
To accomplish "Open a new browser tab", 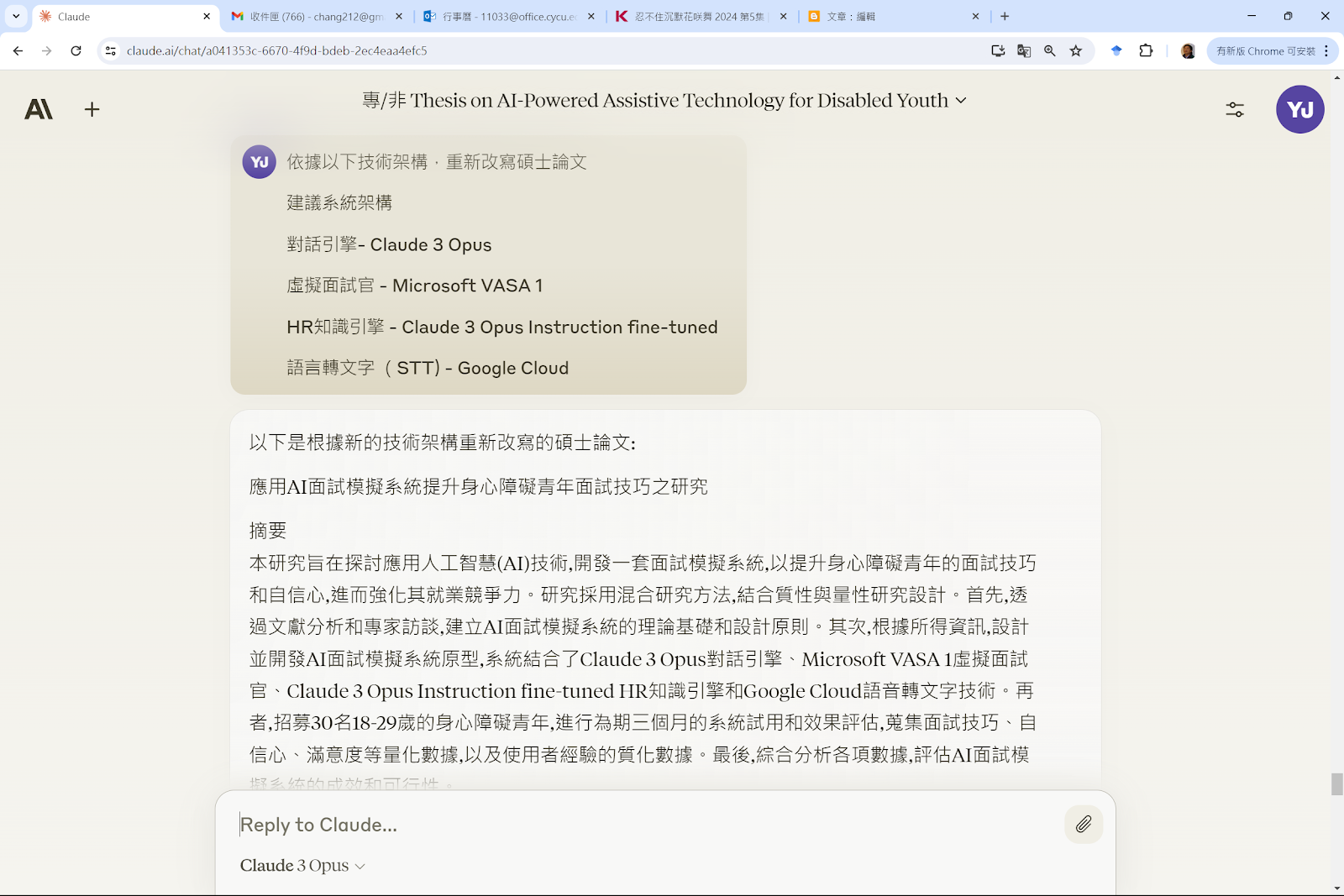I will [x=1005, y=16].
